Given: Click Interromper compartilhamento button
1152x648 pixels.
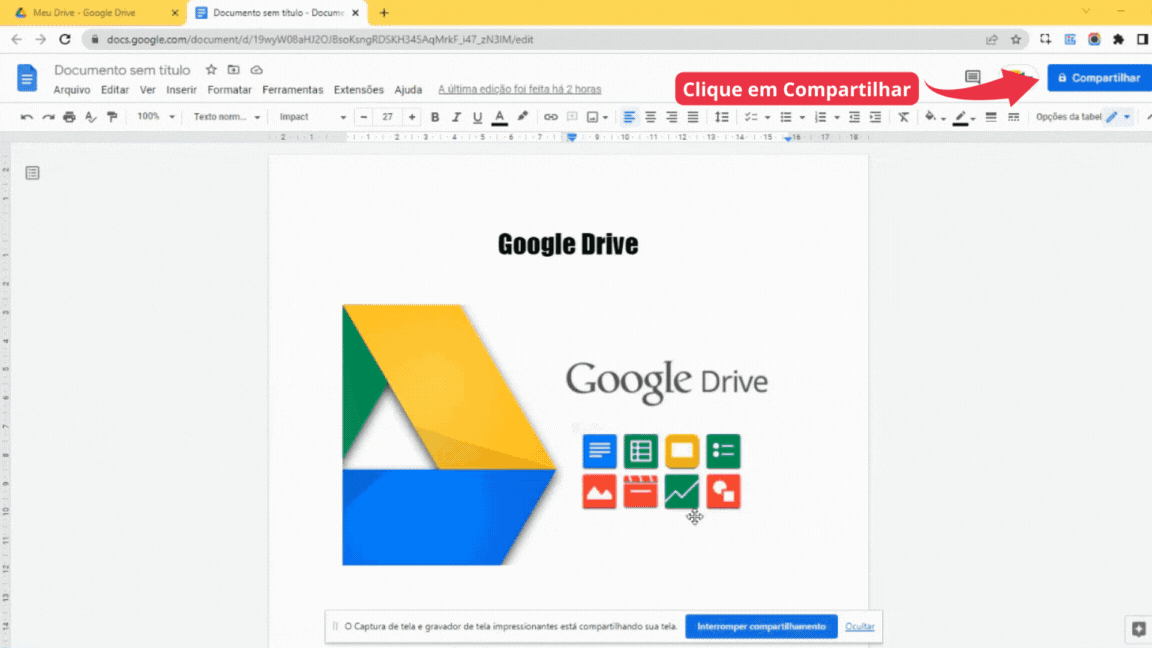Looking at the screenshot, I should [x=761, y=627].
